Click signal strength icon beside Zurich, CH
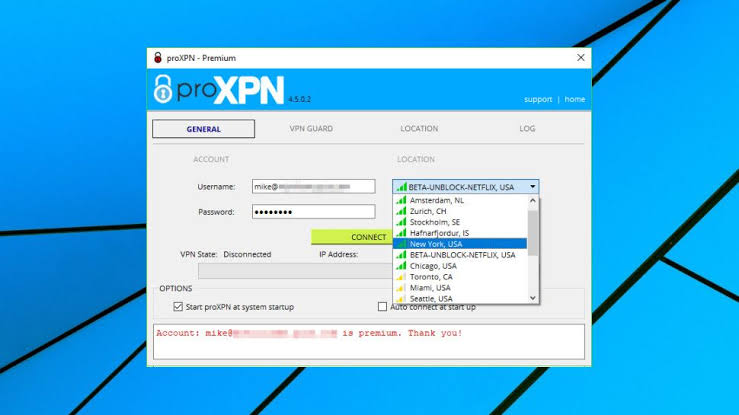Screen dimensions: 739x415 tap(401, 211)
